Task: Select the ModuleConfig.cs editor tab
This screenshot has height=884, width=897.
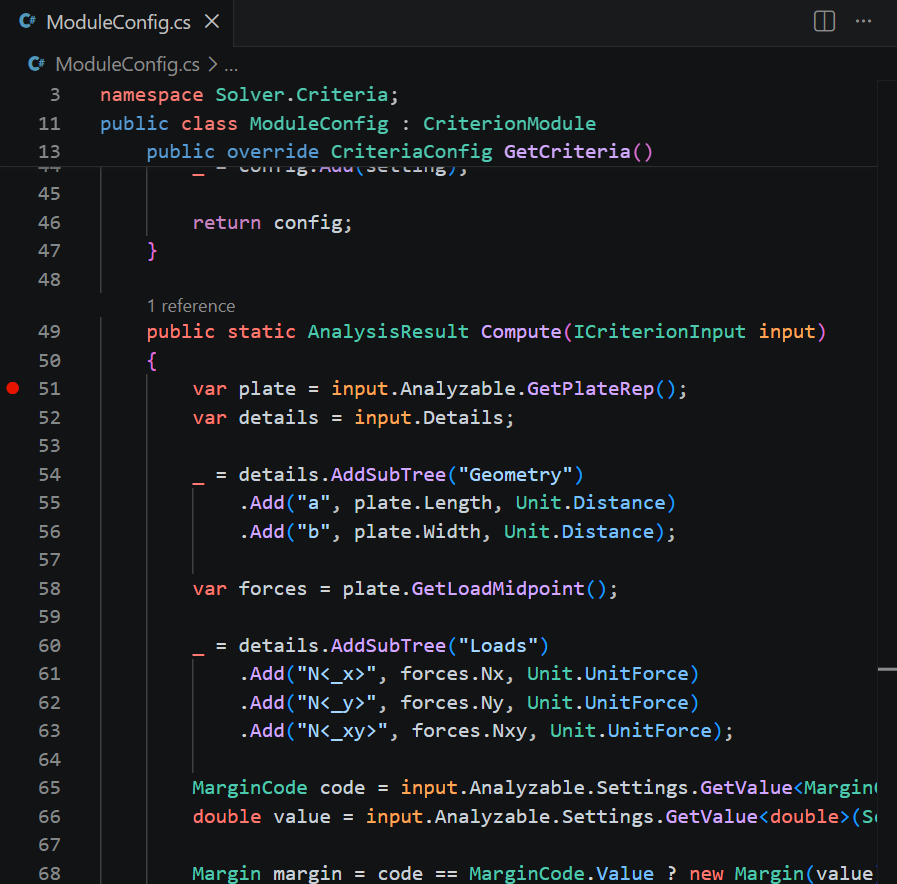Action: [x=117, y=22]
